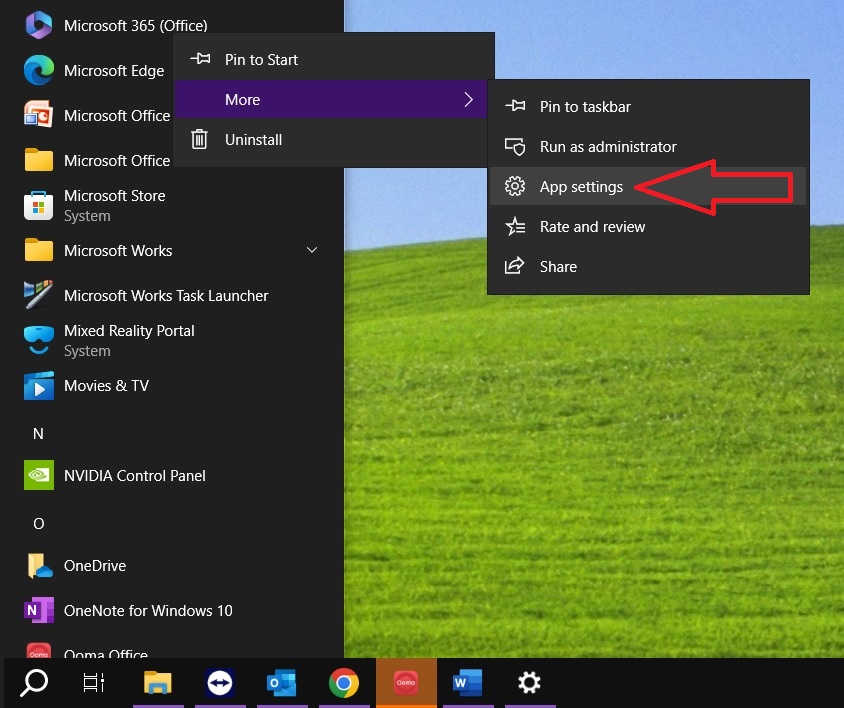Open Microsoft Store icon

coord(39,205)
